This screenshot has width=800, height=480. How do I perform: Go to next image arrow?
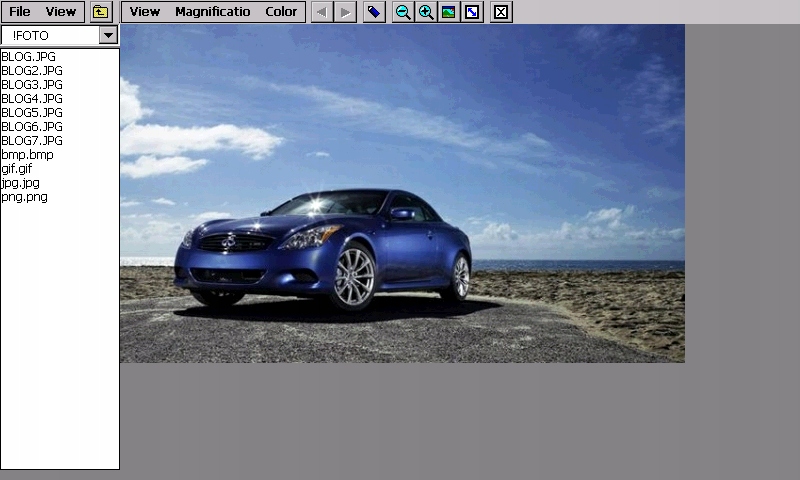pos(345,12)
